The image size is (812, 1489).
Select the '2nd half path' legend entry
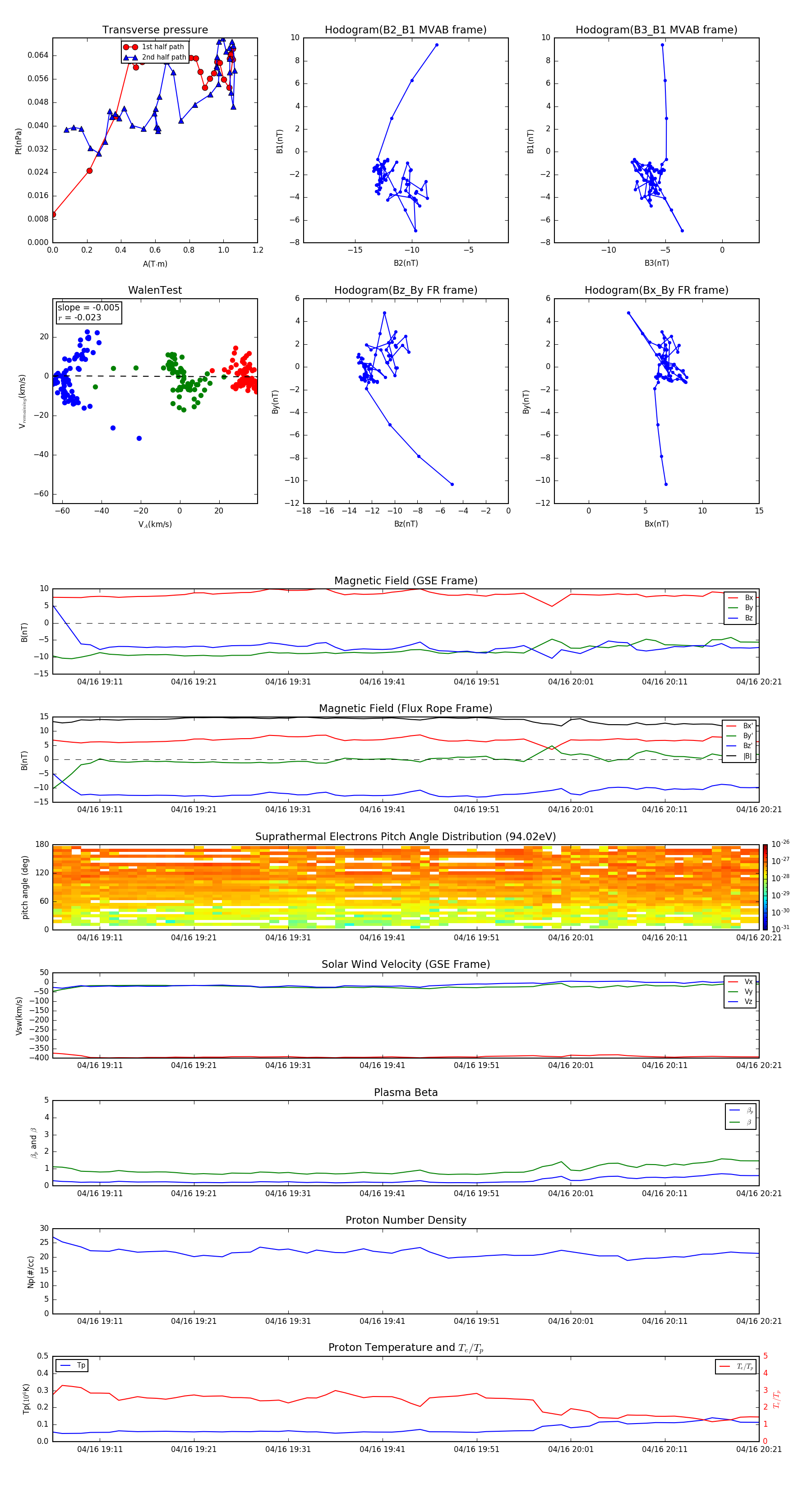pos(155,57)
